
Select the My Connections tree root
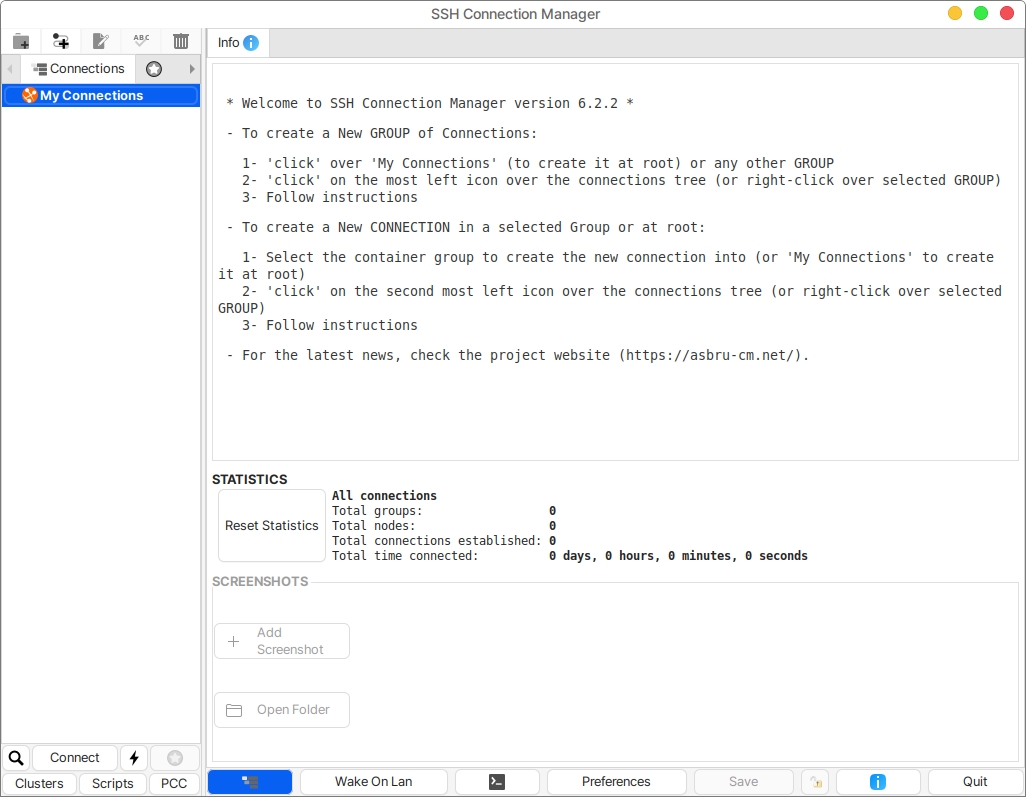[x=91, y=96]
